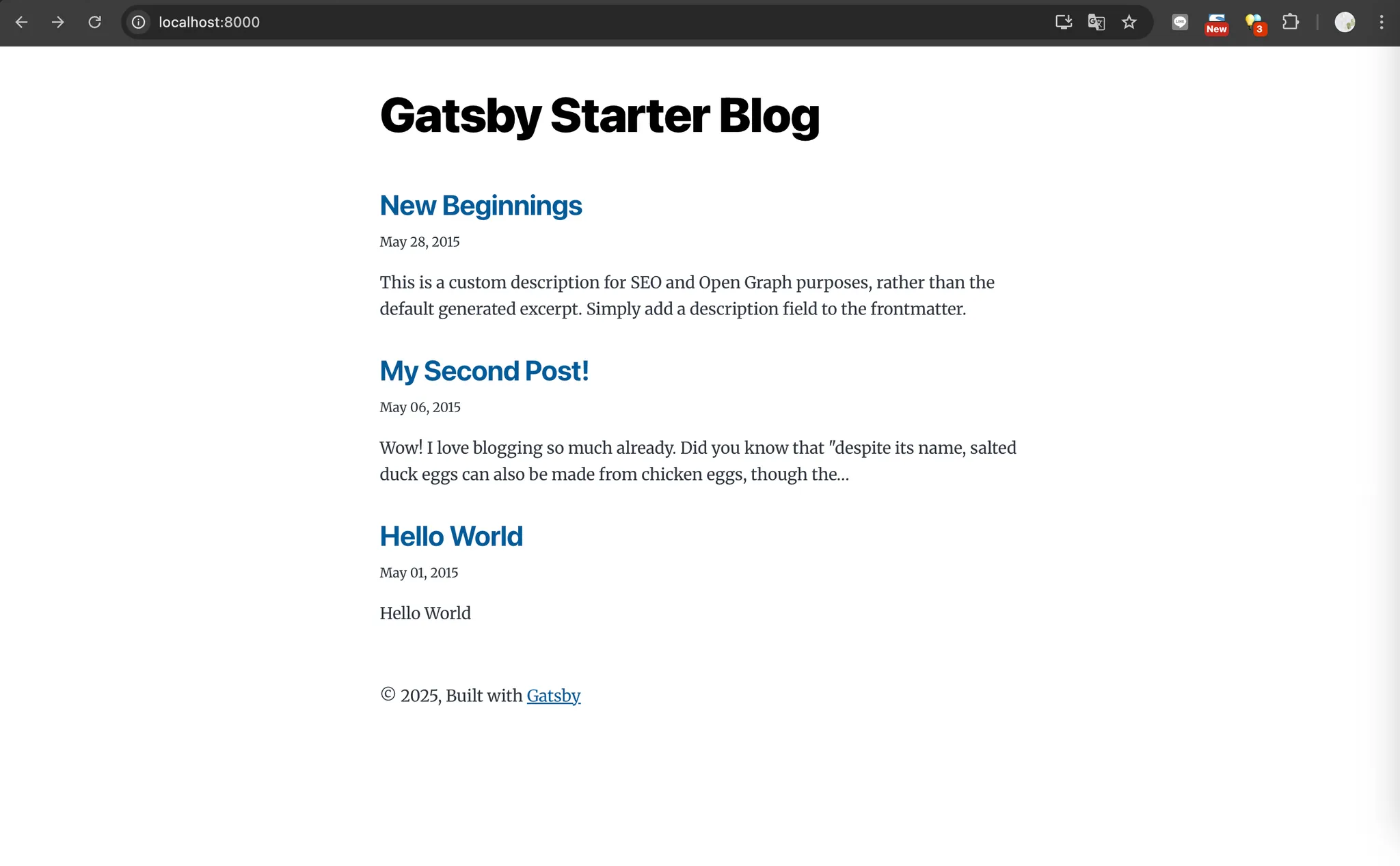Open the gray chat extension icon
Image resolution: width=1400 pixels, height=866 pixels.
(x=1180, y=23)
